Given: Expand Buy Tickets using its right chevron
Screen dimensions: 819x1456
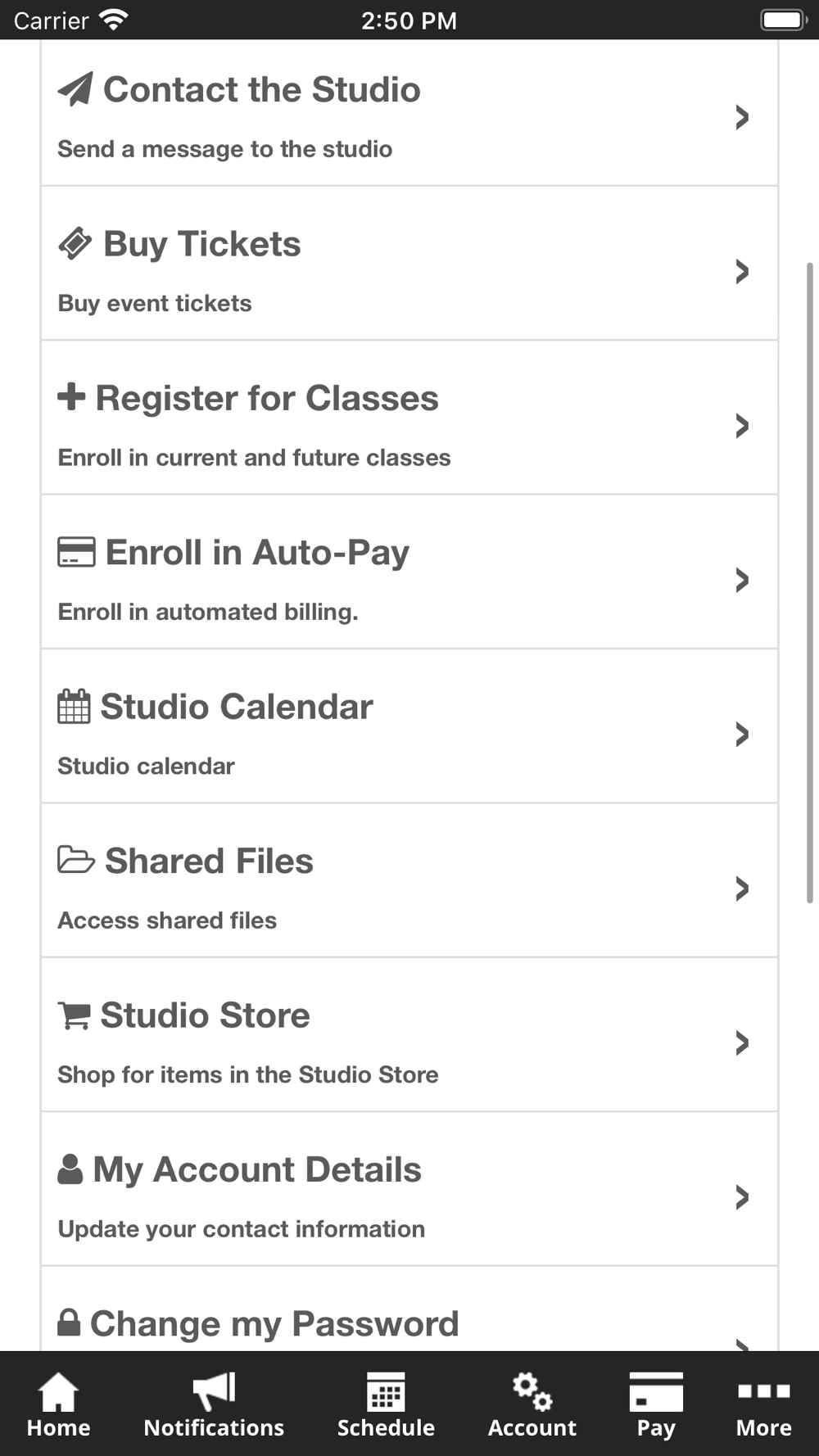Looking at the screenshot, I should pos(742,271).
